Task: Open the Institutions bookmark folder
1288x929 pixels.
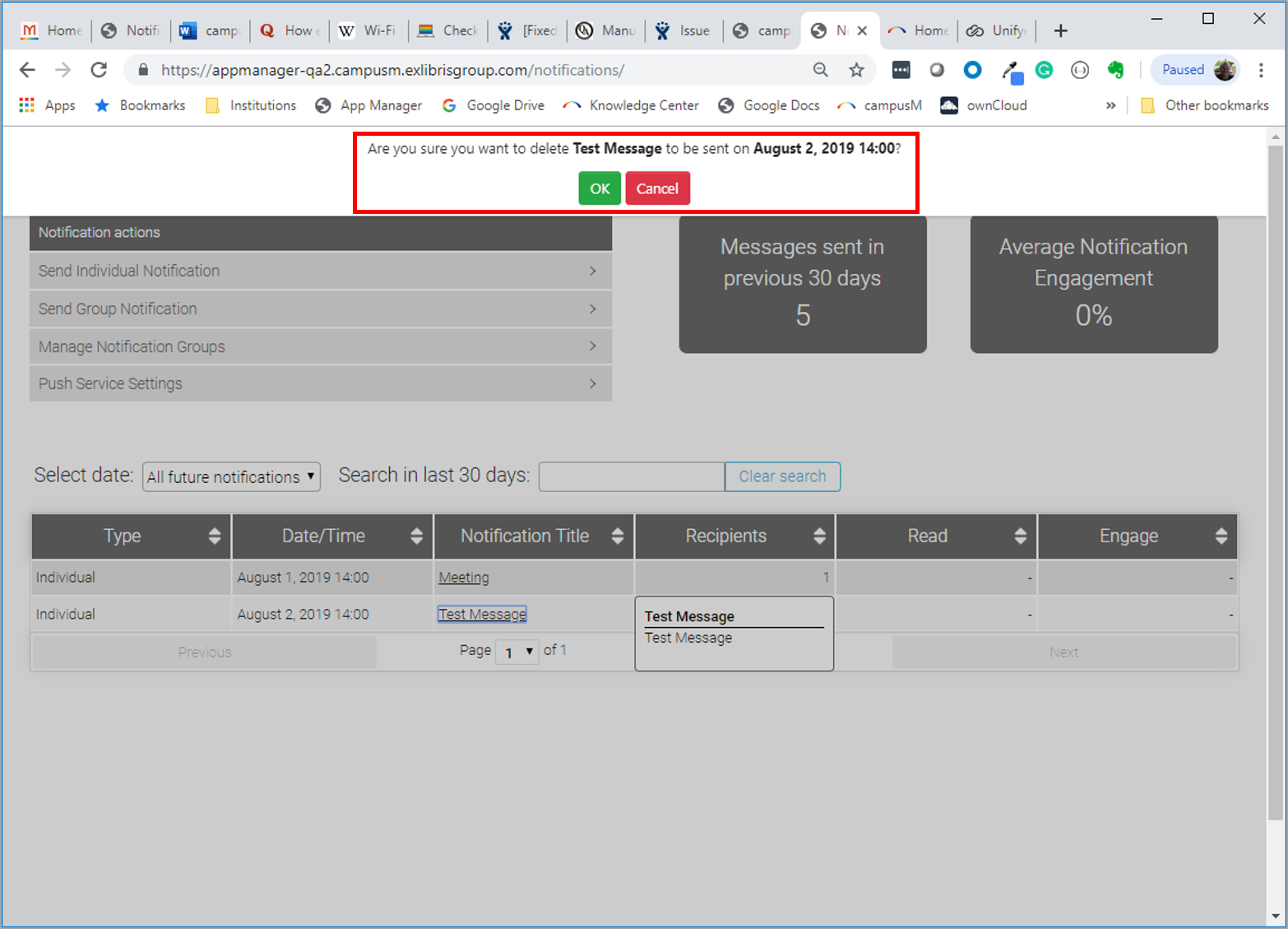Action: pos(250,105)
